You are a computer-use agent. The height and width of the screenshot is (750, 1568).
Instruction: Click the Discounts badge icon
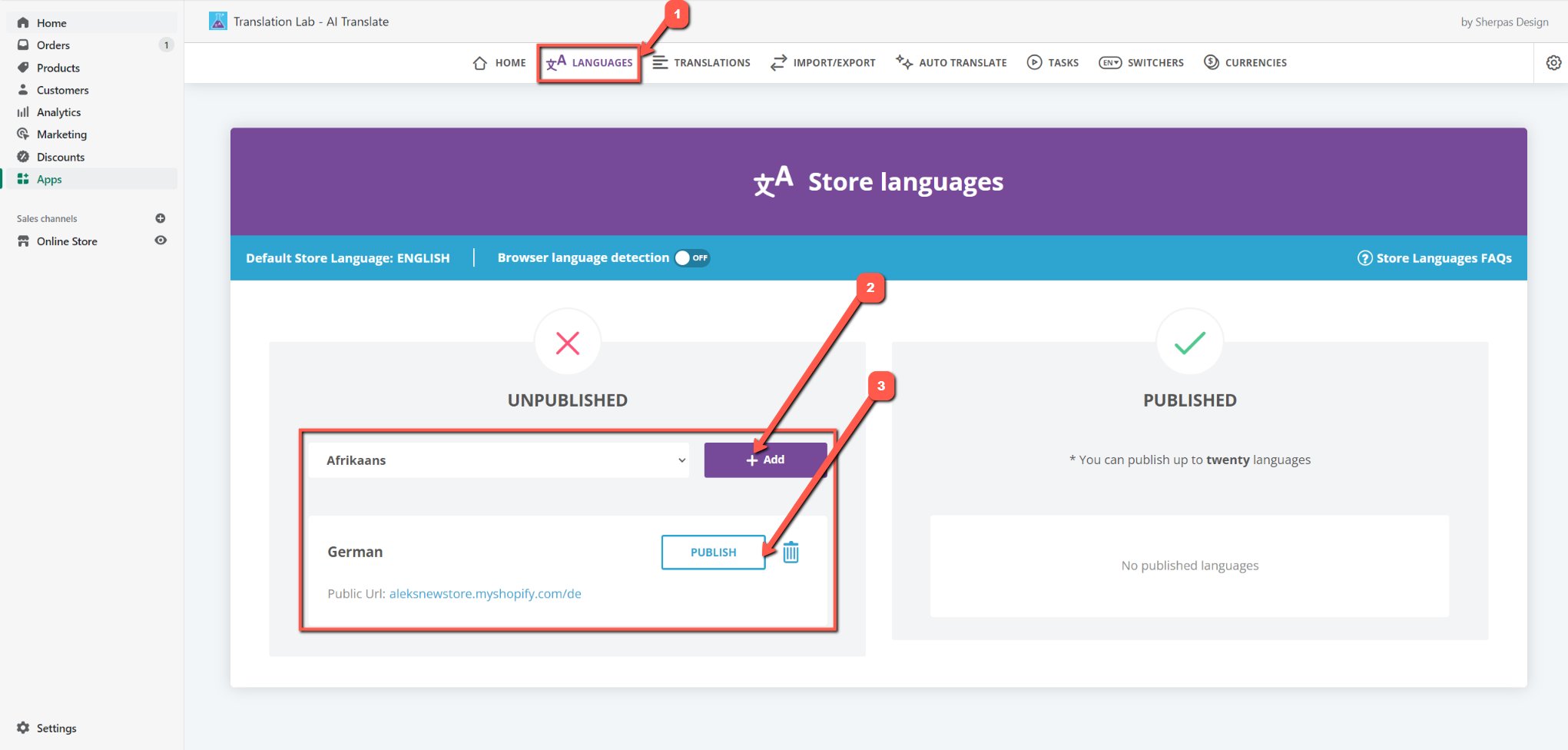click(x=23, y=157)
